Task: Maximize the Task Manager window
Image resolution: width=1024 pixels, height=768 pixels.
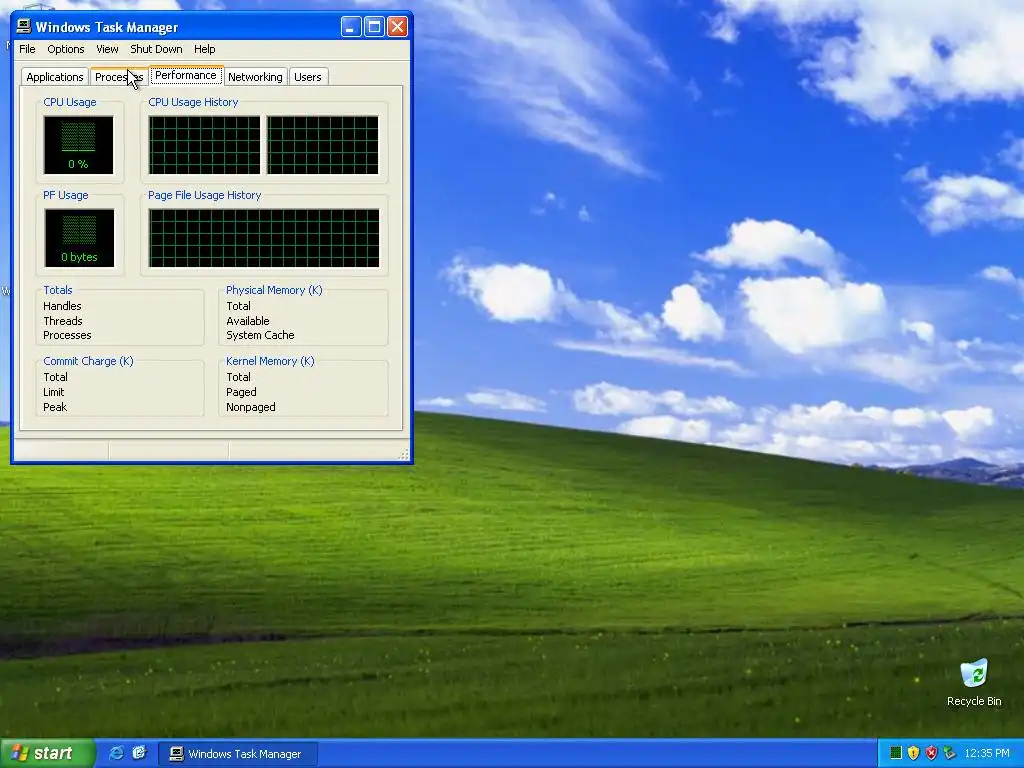Action: point(374,27)
